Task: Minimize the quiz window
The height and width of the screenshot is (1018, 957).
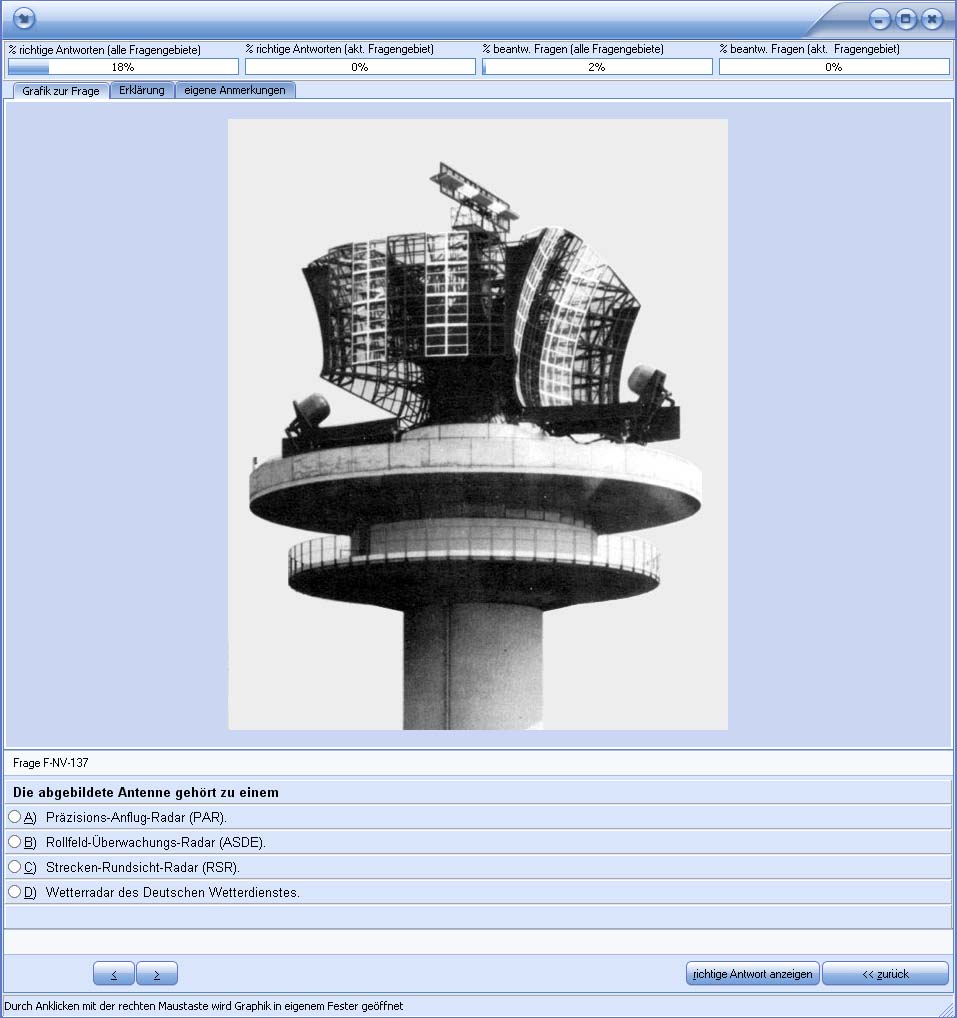Action: 880,19
